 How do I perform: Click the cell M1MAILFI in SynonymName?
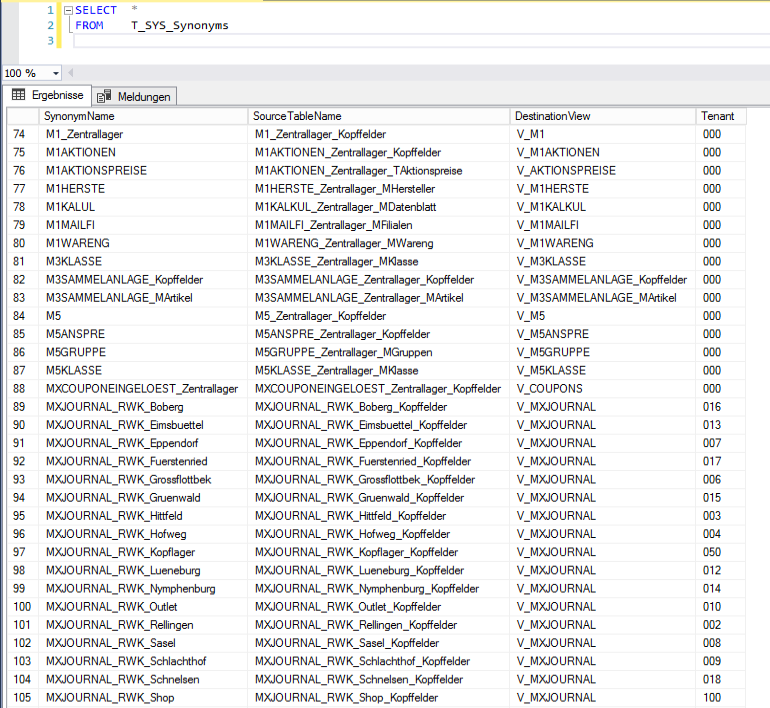click(143, 225)
